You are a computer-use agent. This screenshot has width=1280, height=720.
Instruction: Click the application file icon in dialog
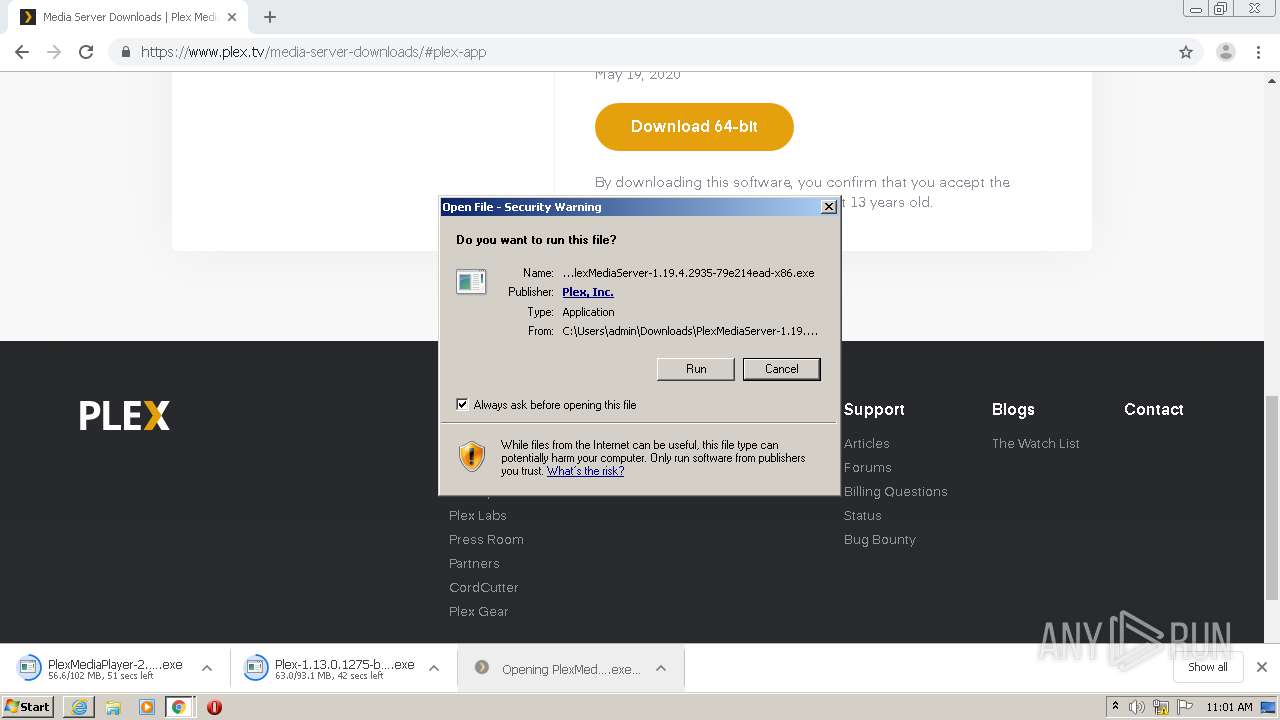point(471,282)
